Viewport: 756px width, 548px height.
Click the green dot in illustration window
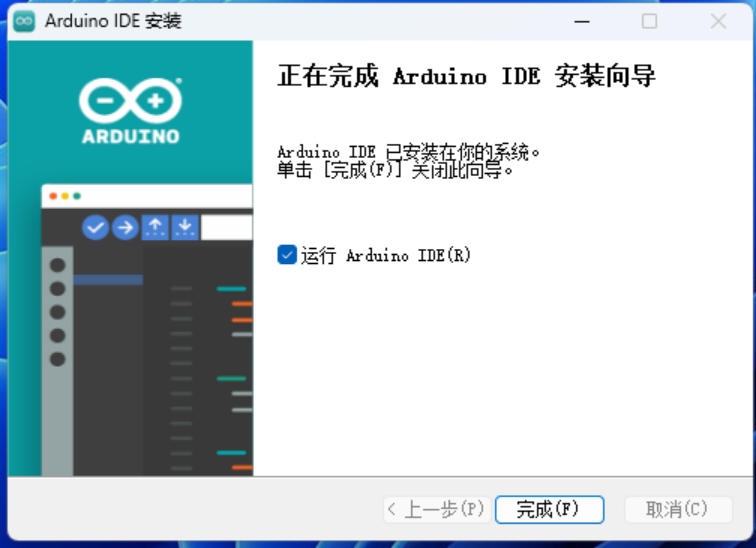[77, 196]
